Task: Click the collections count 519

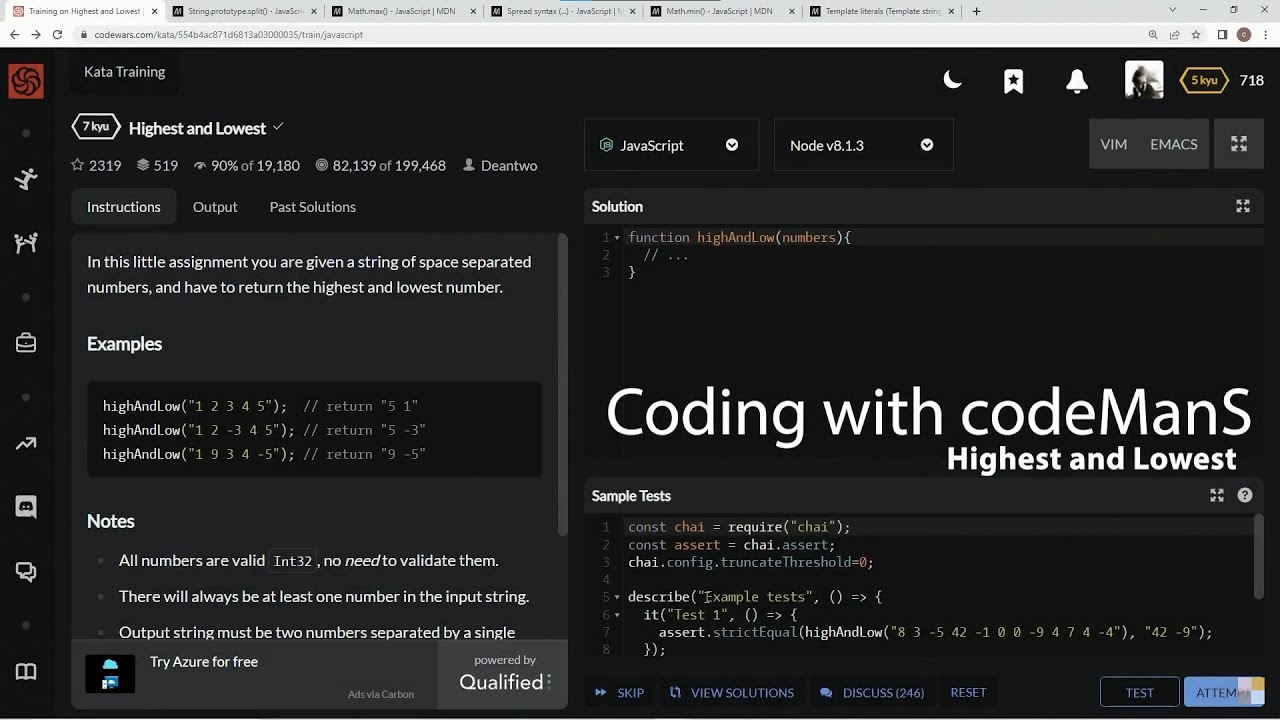Action: (x=157, y=165)
